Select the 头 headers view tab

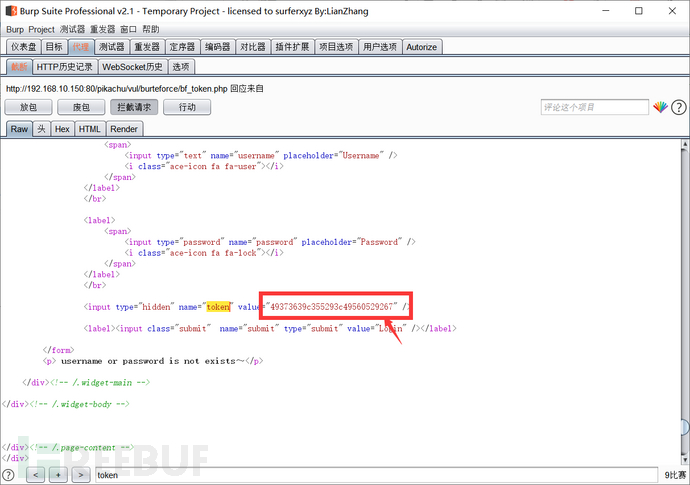41,129
